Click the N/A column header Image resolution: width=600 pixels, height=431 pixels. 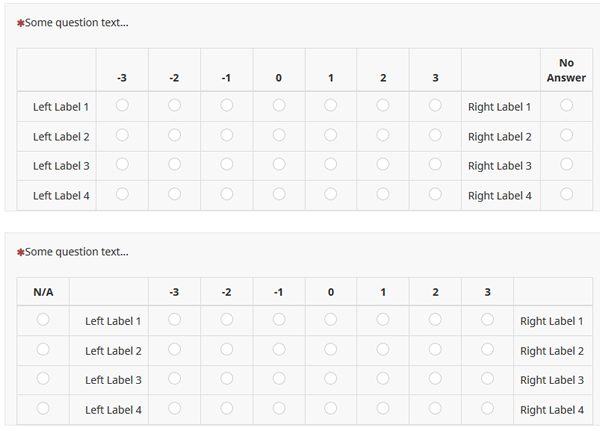(43, 292)
